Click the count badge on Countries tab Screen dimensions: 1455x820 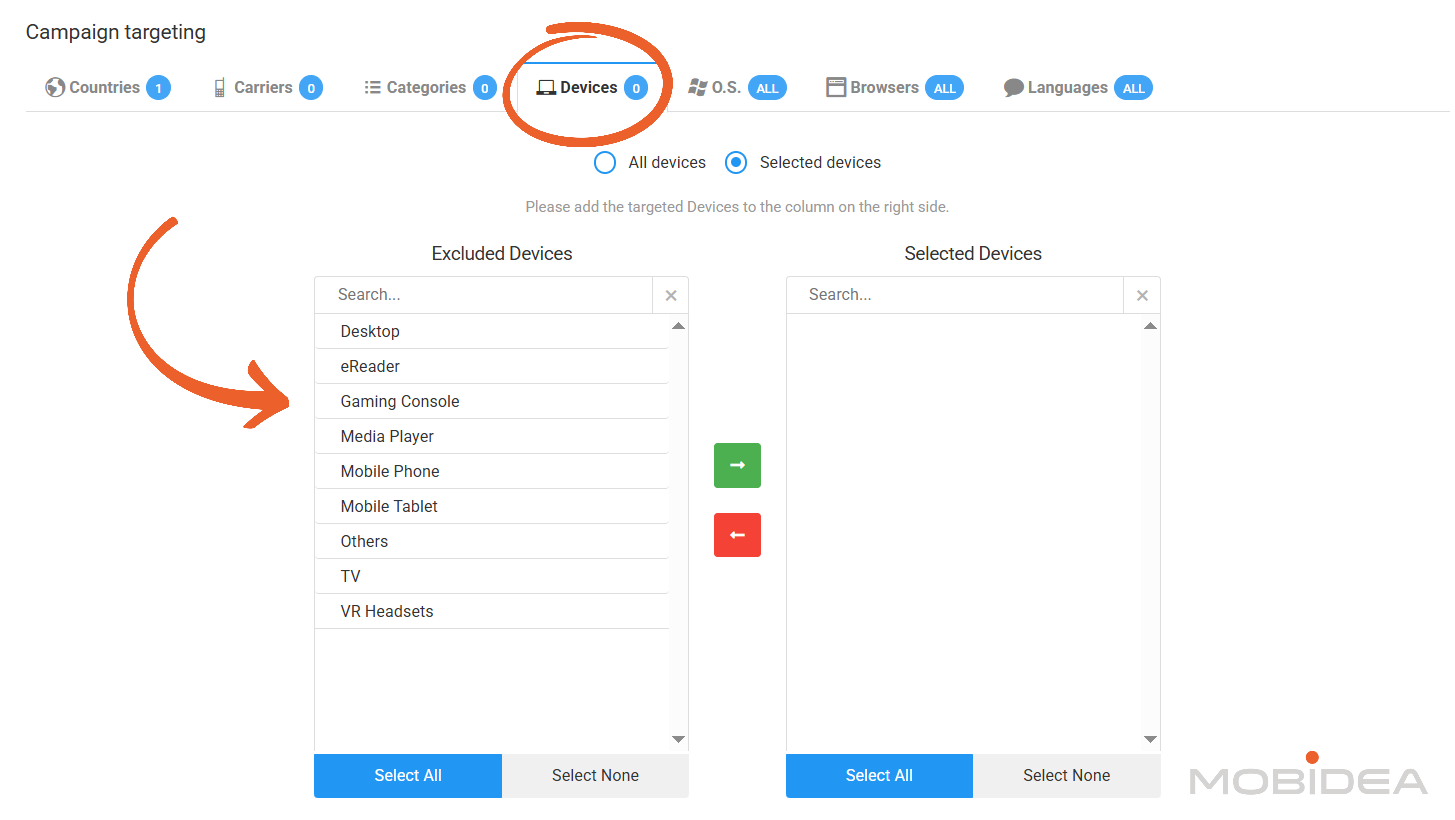158,88
